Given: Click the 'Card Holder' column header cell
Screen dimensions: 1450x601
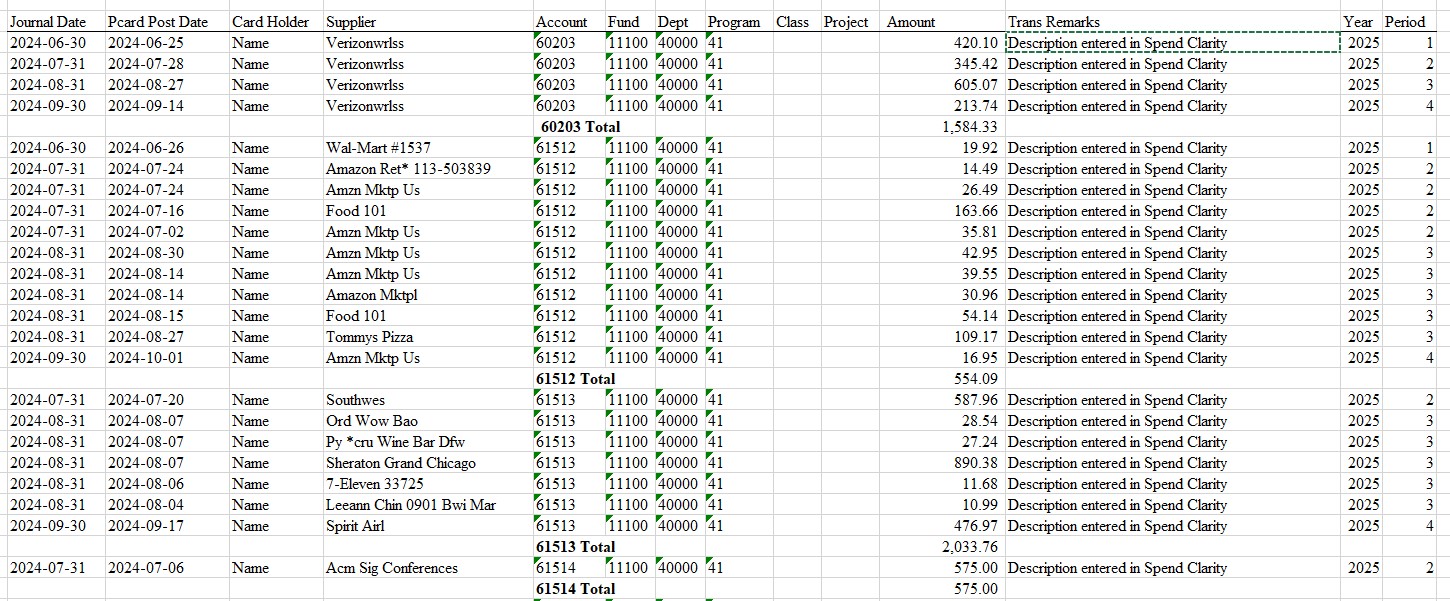Looking at the screenshot, I should pyautogui.click(x=276, y=21).
